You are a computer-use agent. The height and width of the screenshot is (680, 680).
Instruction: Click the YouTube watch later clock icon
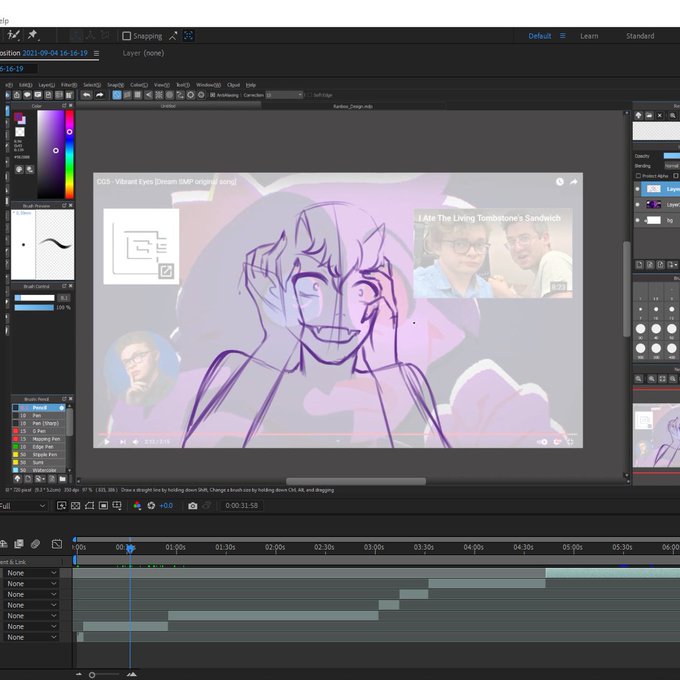coord(560,182)
